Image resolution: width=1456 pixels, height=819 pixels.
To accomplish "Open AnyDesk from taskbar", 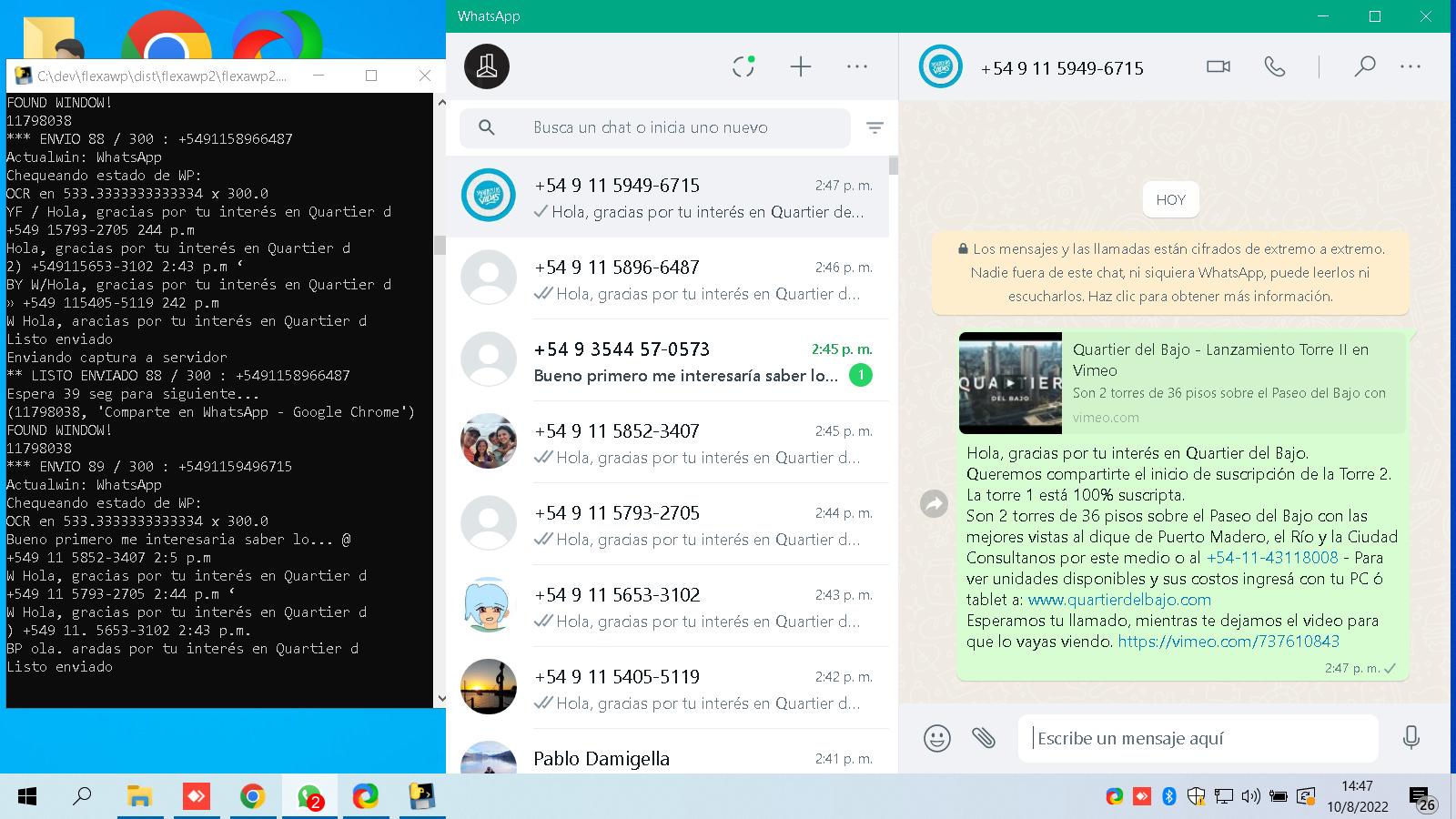I will [196, 797].
